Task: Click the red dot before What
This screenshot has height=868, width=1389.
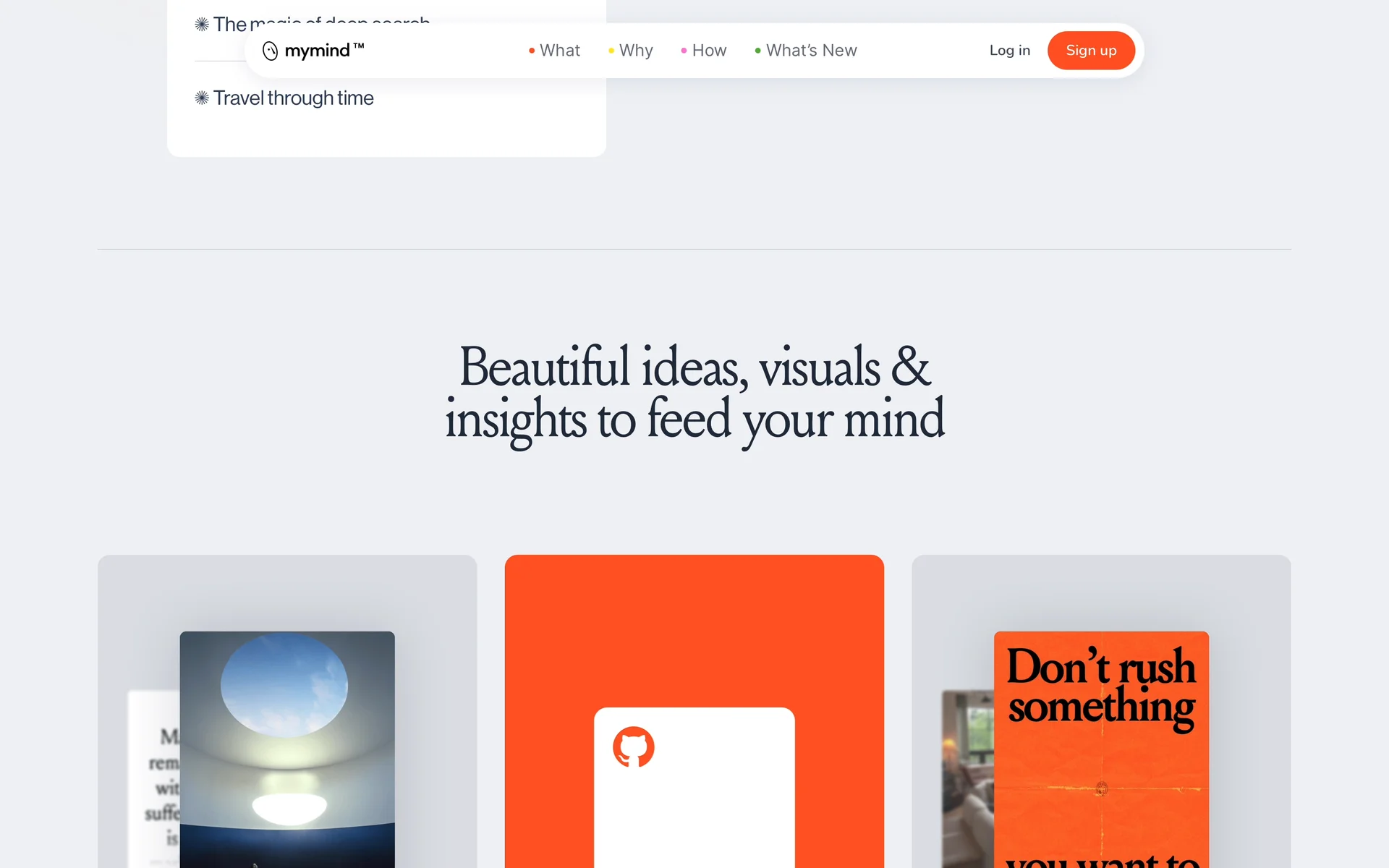Action: (532, 51)
